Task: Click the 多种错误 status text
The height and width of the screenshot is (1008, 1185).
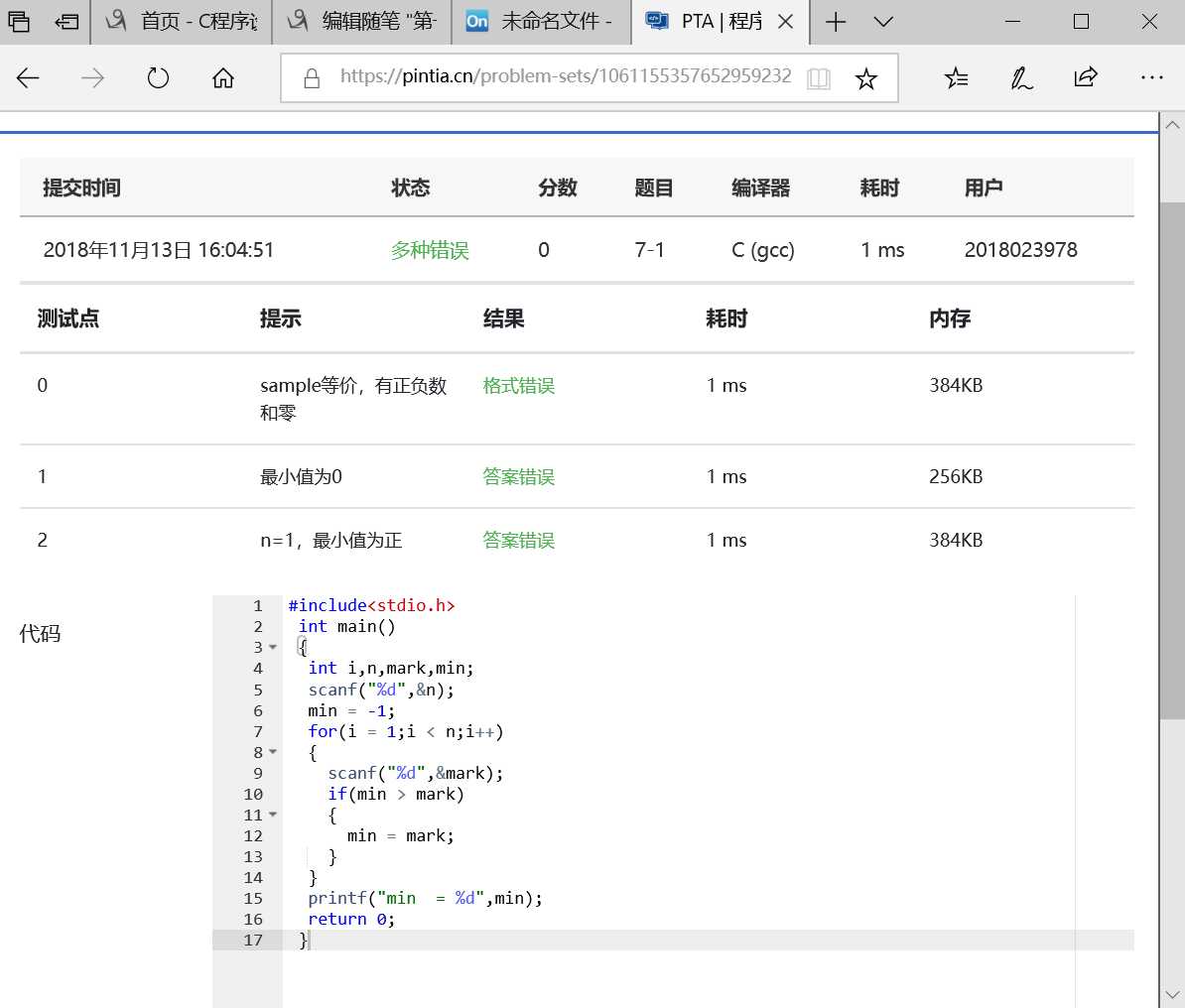Action: [x=430, y=250]
